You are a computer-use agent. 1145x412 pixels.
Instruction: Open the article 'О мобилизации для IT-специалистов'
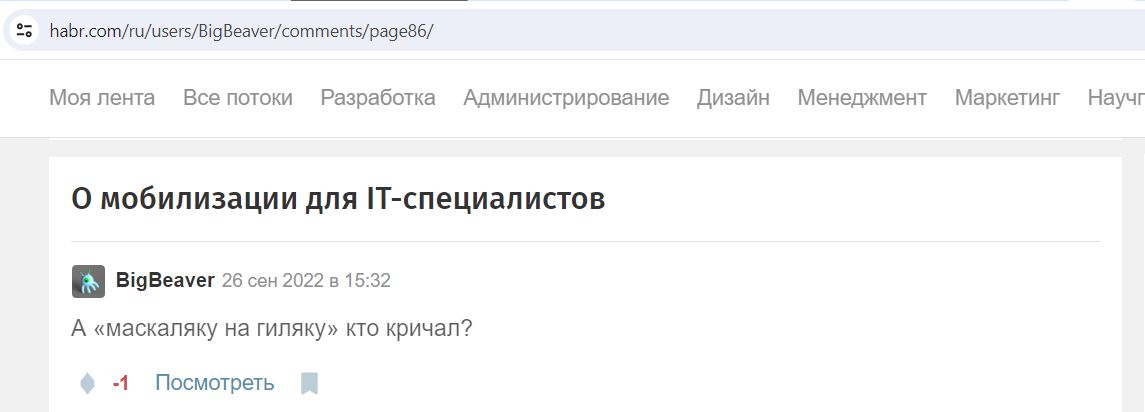point(338,199)
